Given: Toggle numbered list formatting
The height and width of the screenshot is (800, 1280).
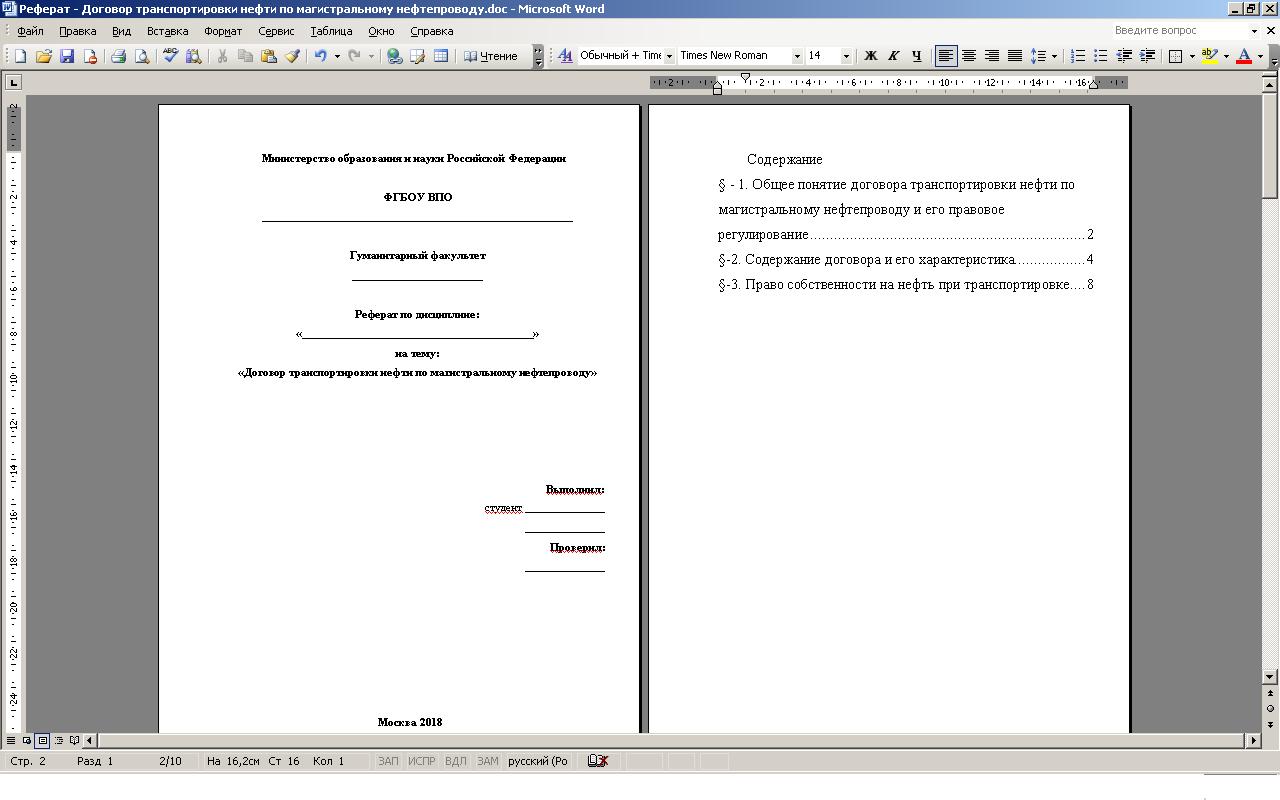Looking at the screenshot, I should point(1078,56).
